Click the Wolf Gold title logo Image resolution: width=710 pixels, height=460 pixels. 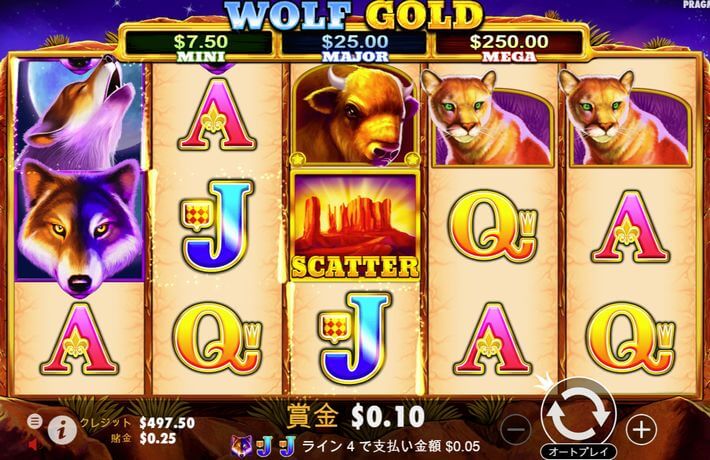[x=355, y=15]
